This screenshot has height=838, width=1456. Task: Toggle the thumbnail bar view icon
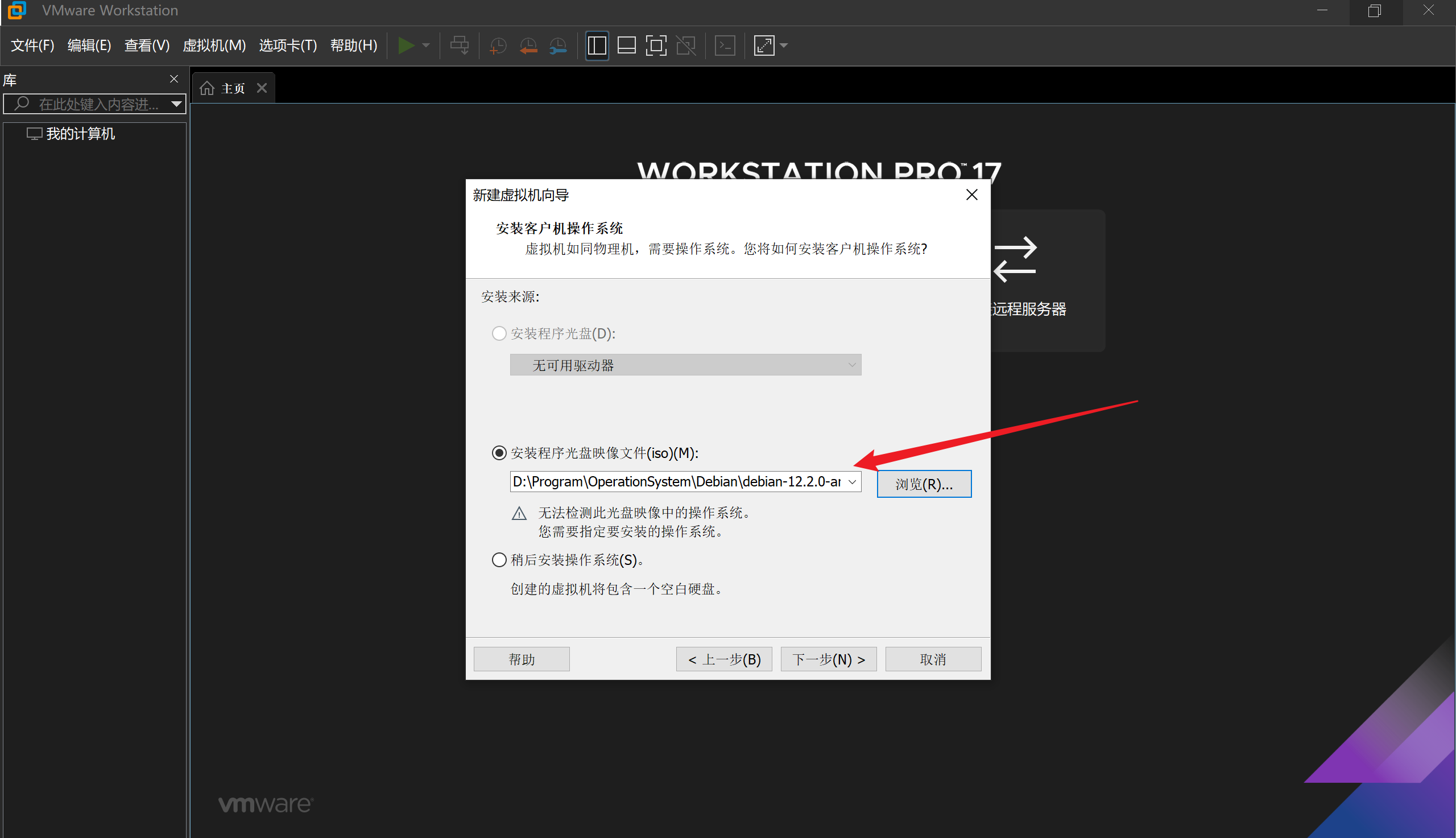tap(626, 46)
